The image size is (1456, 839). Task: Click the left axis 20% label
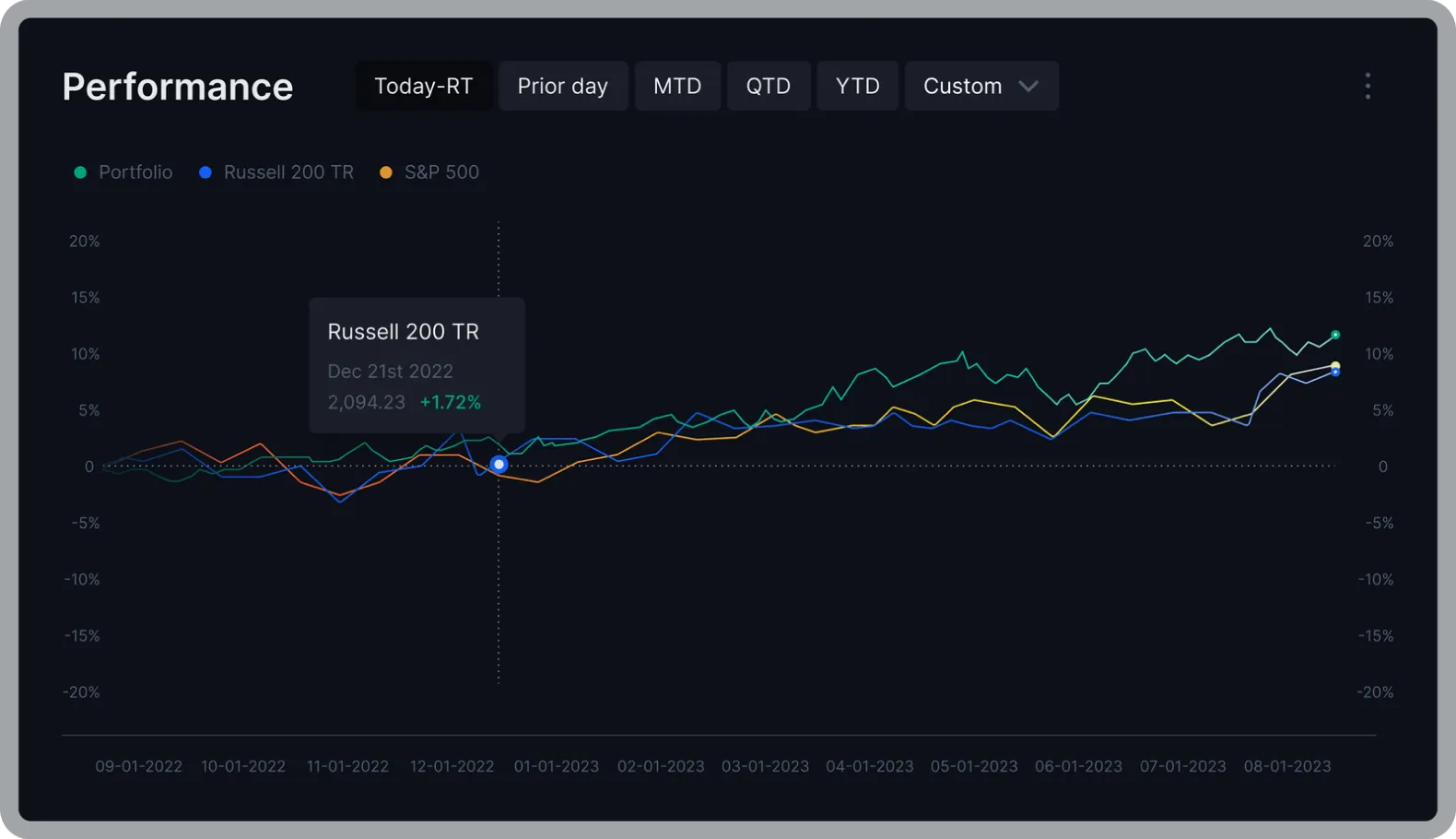pos(85,242)
